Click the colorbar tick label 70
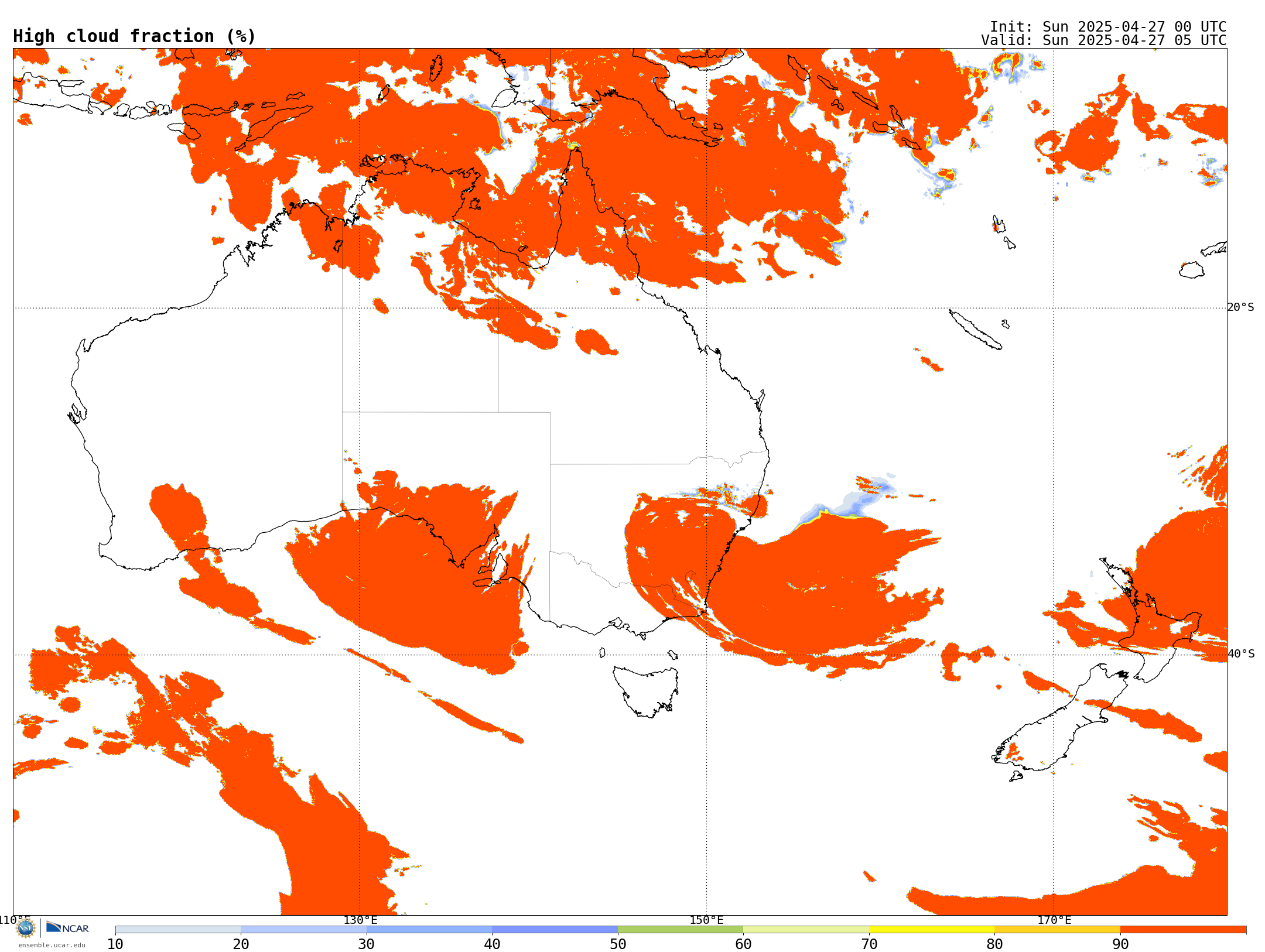The height and width of the screenshot is (952, 1265). 869,944
